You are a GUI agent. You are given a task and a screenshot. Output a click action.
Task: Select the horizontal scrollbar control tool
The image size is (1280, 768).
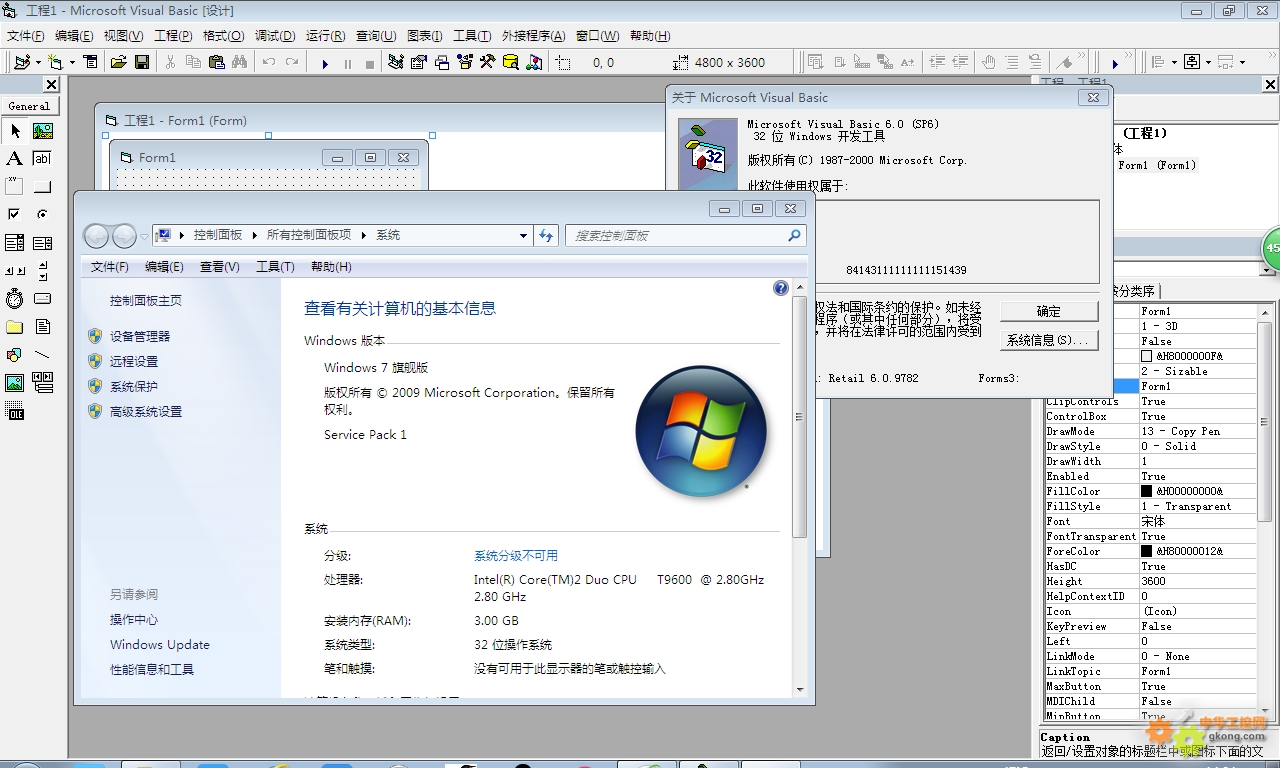pyautogui.click(x=15, y=271)
